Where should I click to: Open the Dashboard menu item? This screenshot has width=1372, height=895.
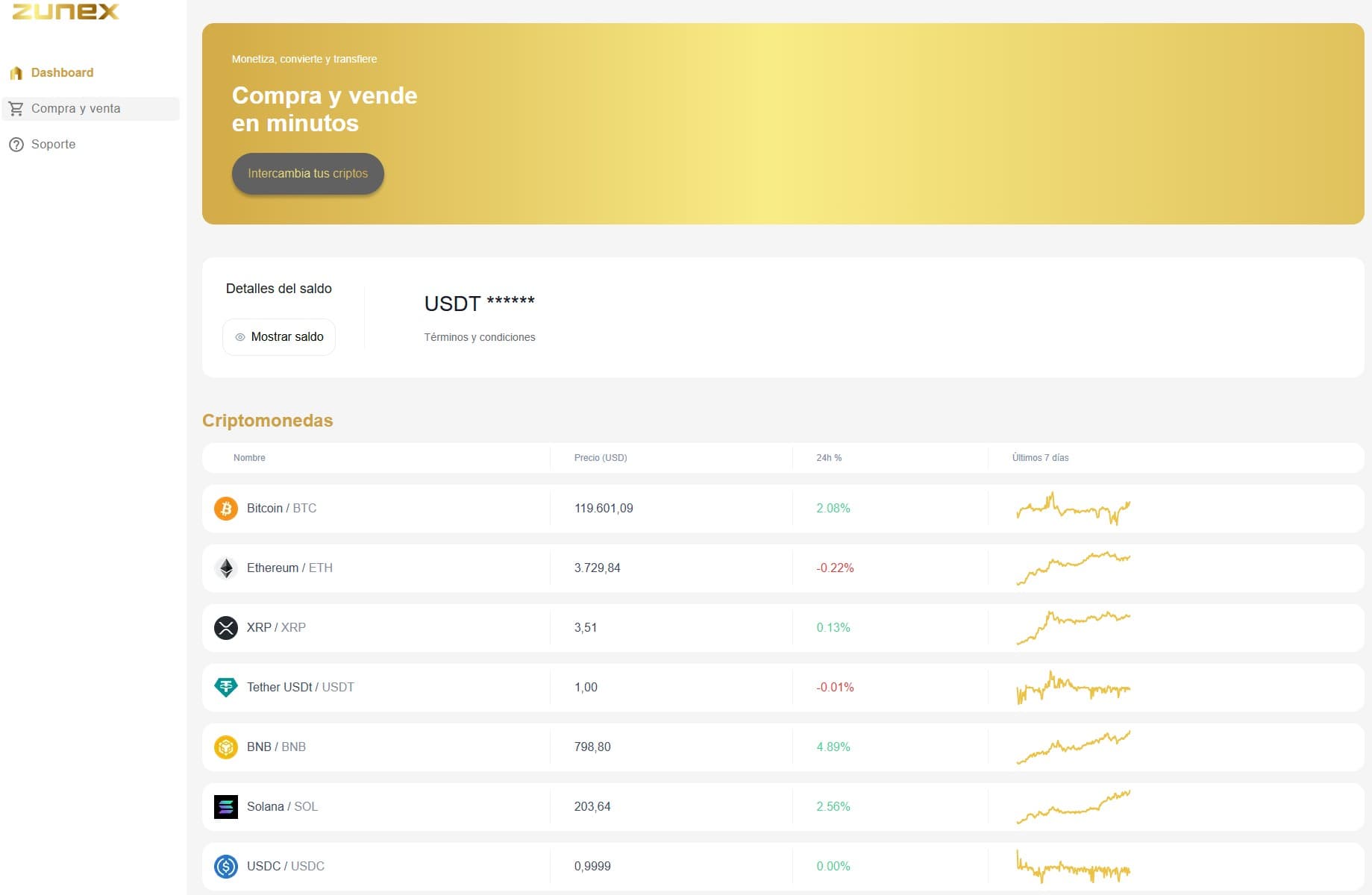point(62,73)
